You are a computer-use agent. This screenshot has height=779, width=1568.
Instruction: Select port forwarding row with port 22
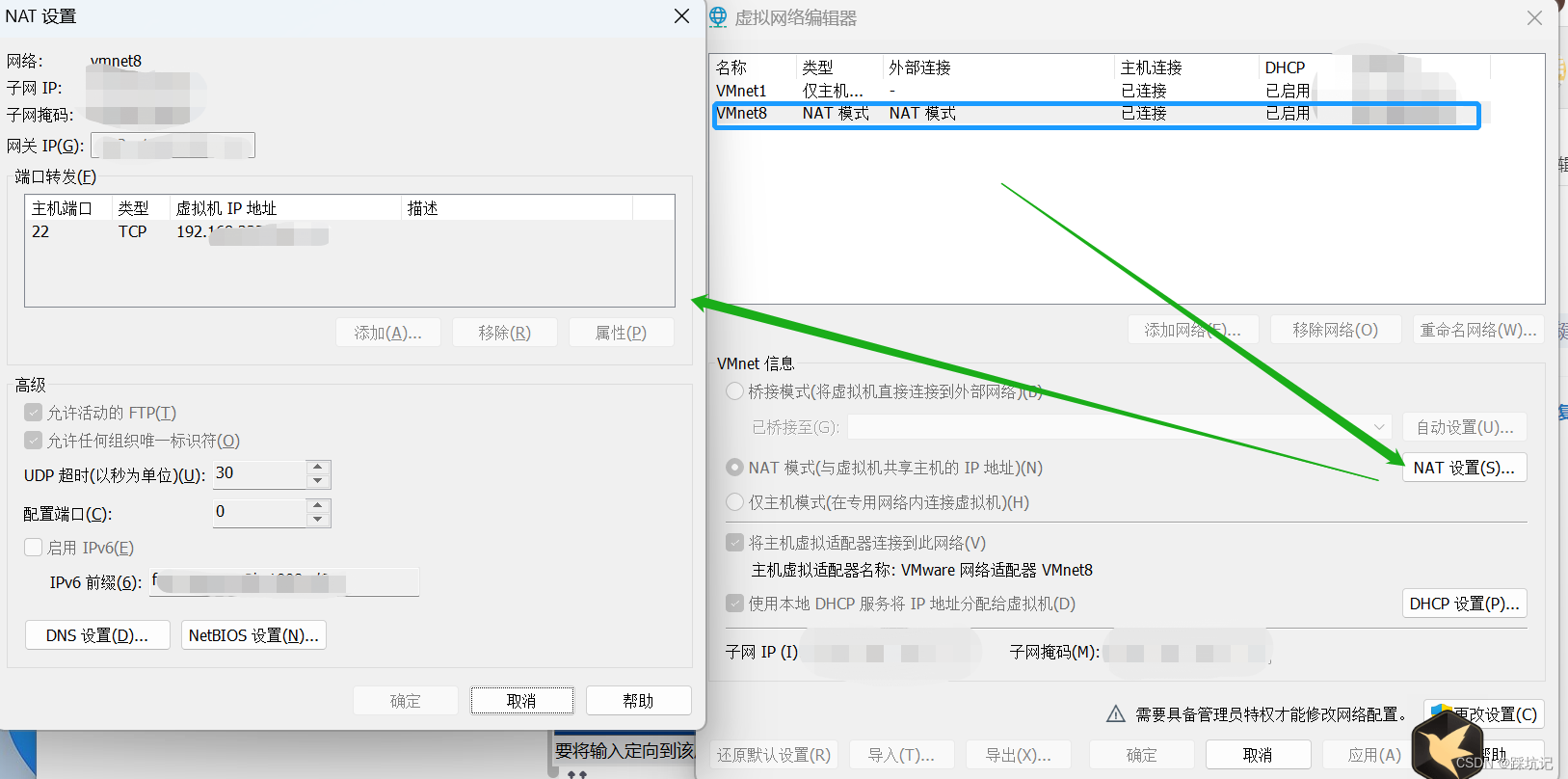[x=349, y=232]
